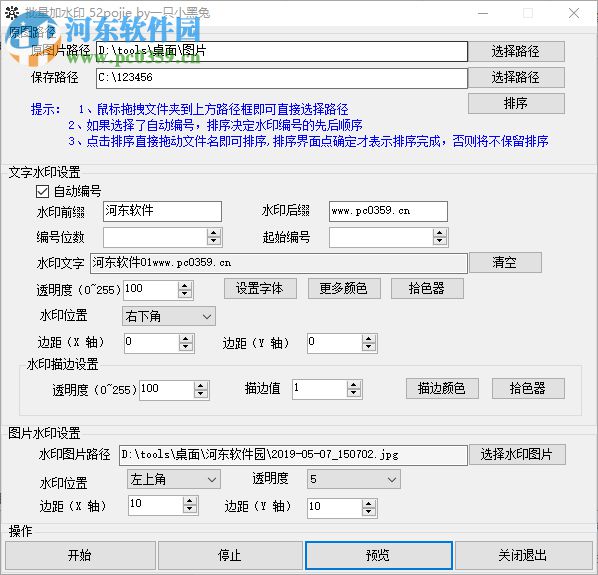The image size is (598, 575).
Task: Click 关闭退出 to exit
Action: [523, 555]
